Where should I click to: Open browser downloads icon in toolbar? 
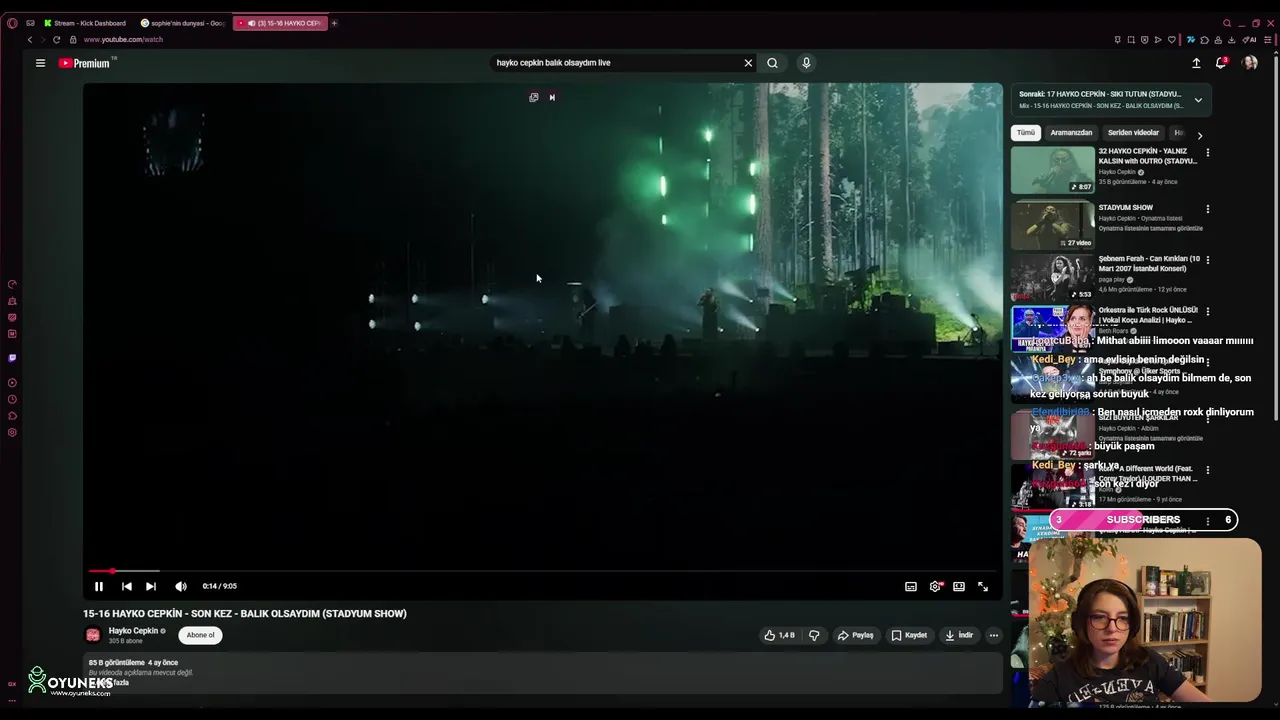point(1231,40)
